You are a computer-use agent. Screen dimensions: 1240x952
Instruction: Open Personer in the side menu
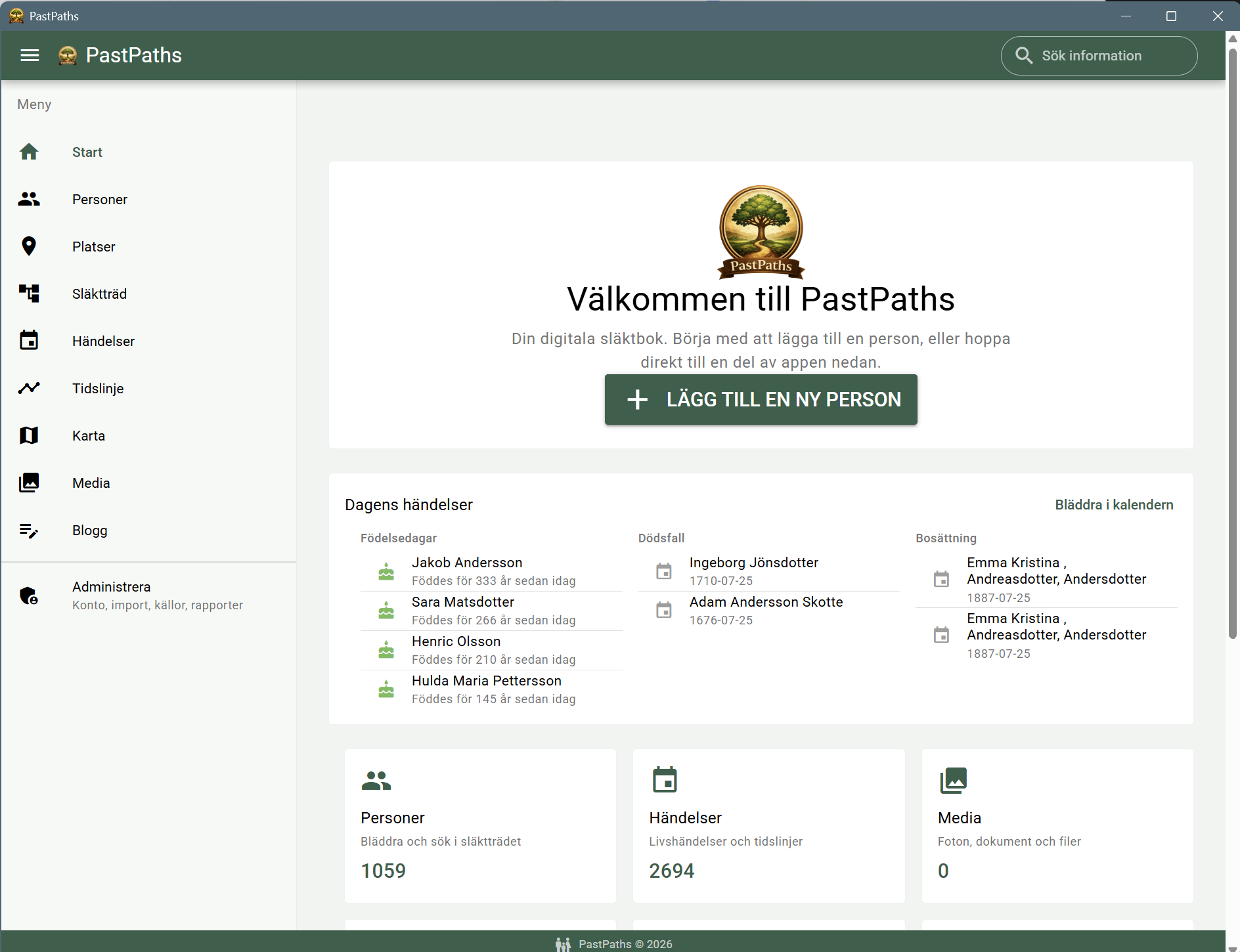(148, 200)
